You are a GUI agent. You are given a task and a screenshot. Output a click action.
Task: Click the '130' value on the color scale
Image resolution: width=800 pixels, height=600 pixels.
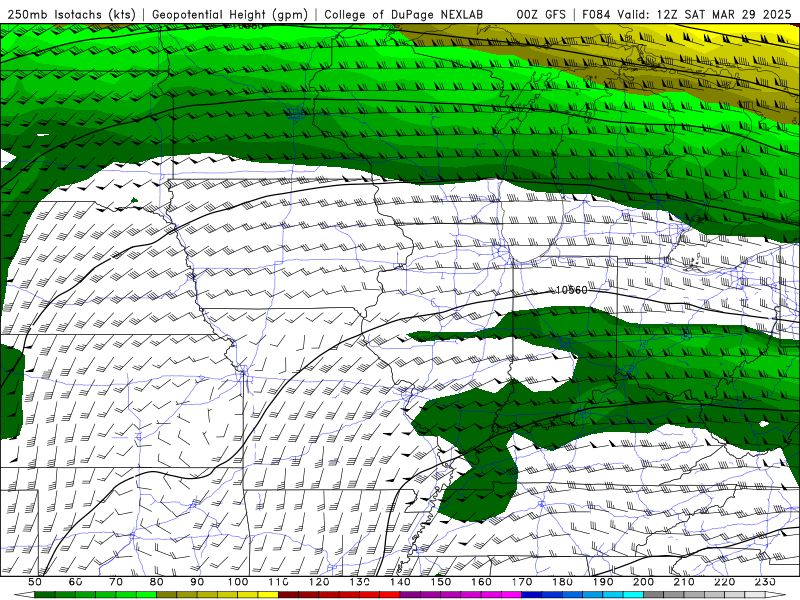coord(360,582)
